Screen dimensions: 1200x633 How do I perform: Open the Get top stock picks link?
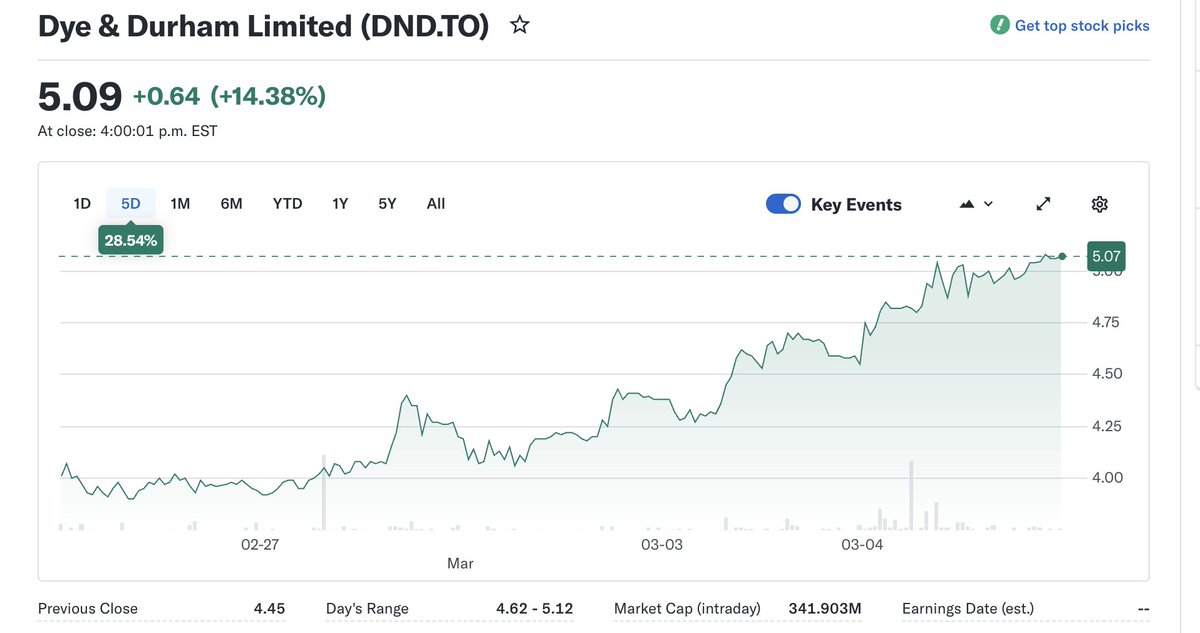1082,26
